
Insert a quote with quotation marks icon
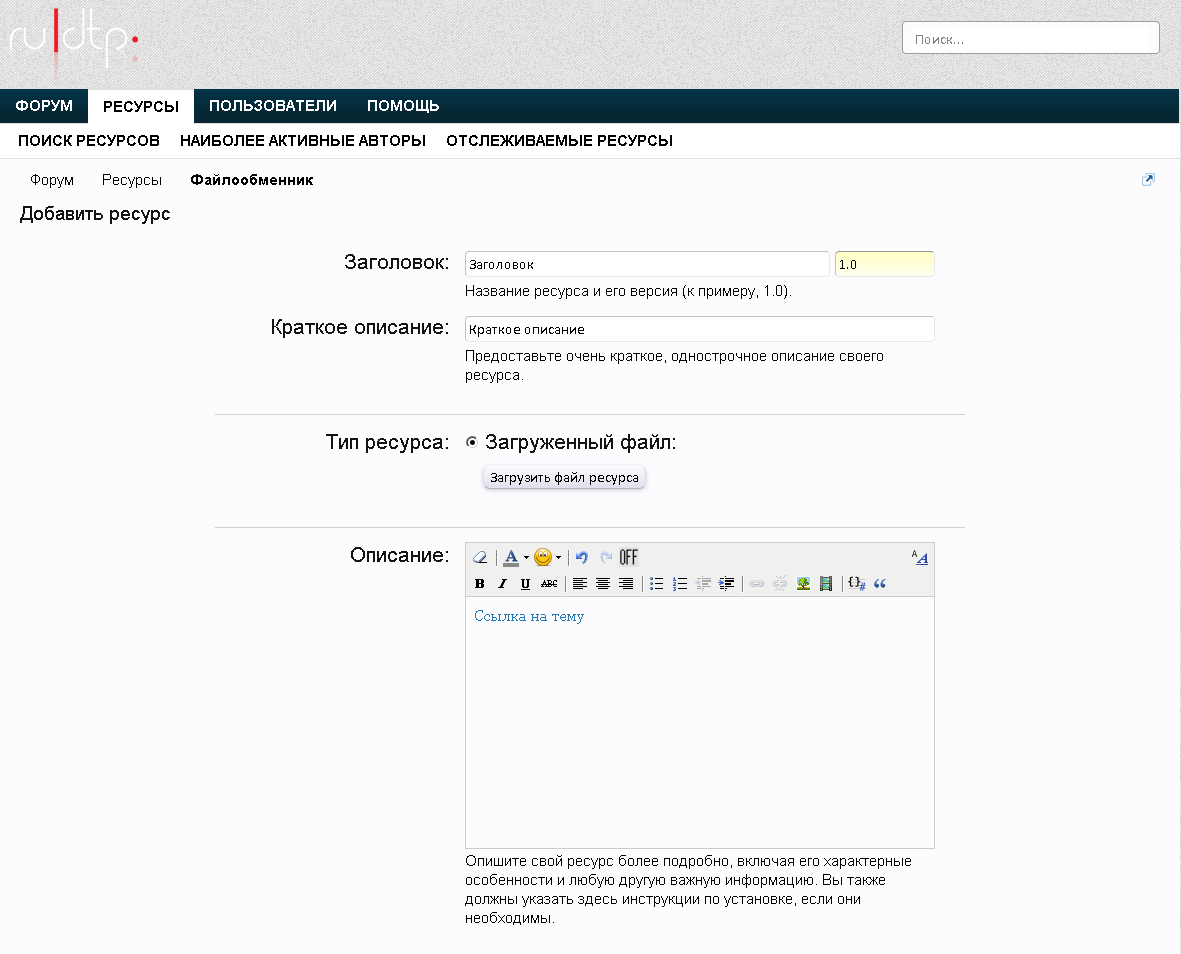[880, 584]
